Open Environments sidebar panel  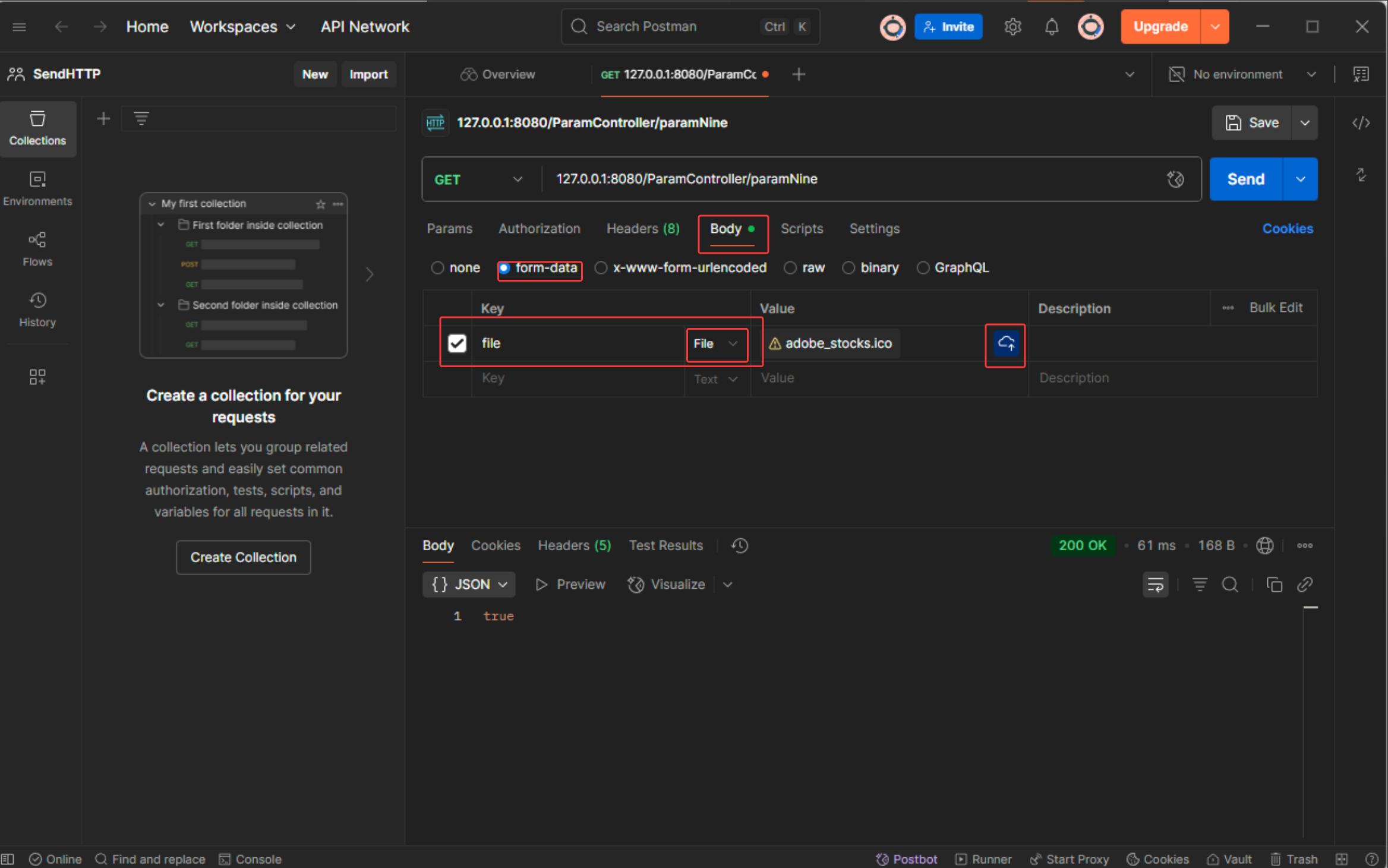click(37, 189)
